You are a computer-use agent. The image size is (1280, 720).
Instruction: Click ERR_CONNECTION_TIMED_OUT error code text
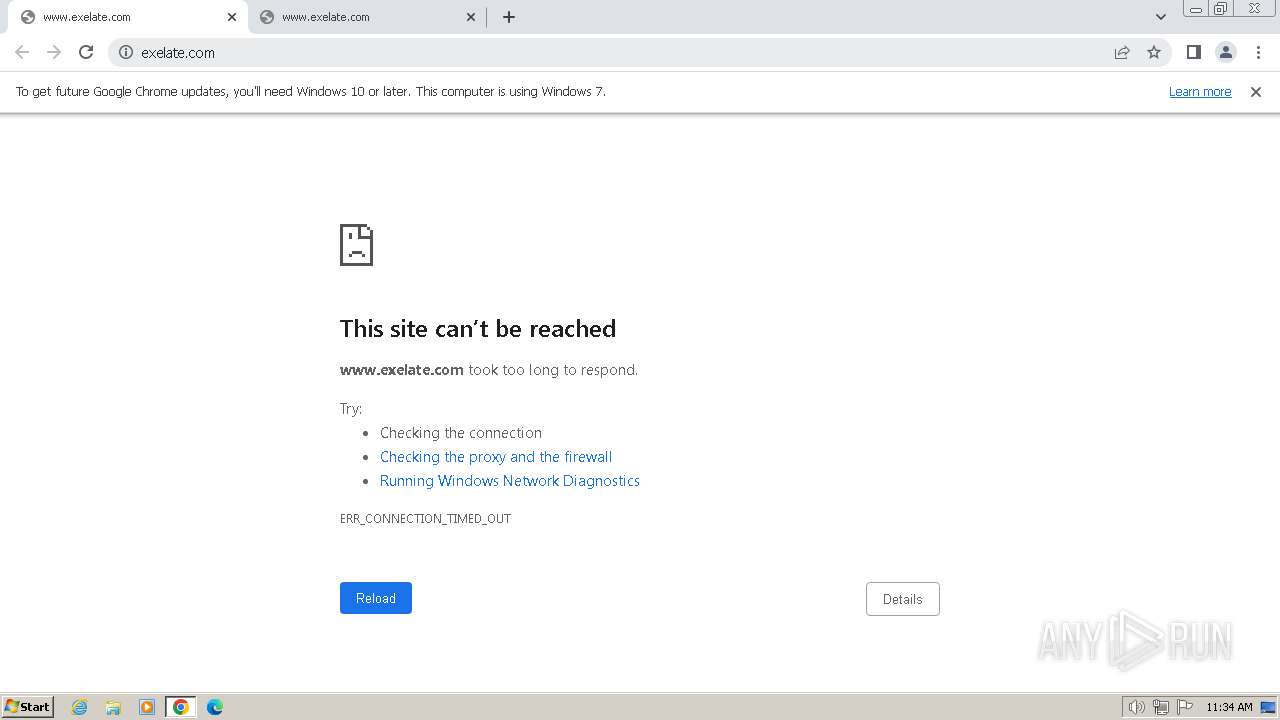[x=425, y=519]
